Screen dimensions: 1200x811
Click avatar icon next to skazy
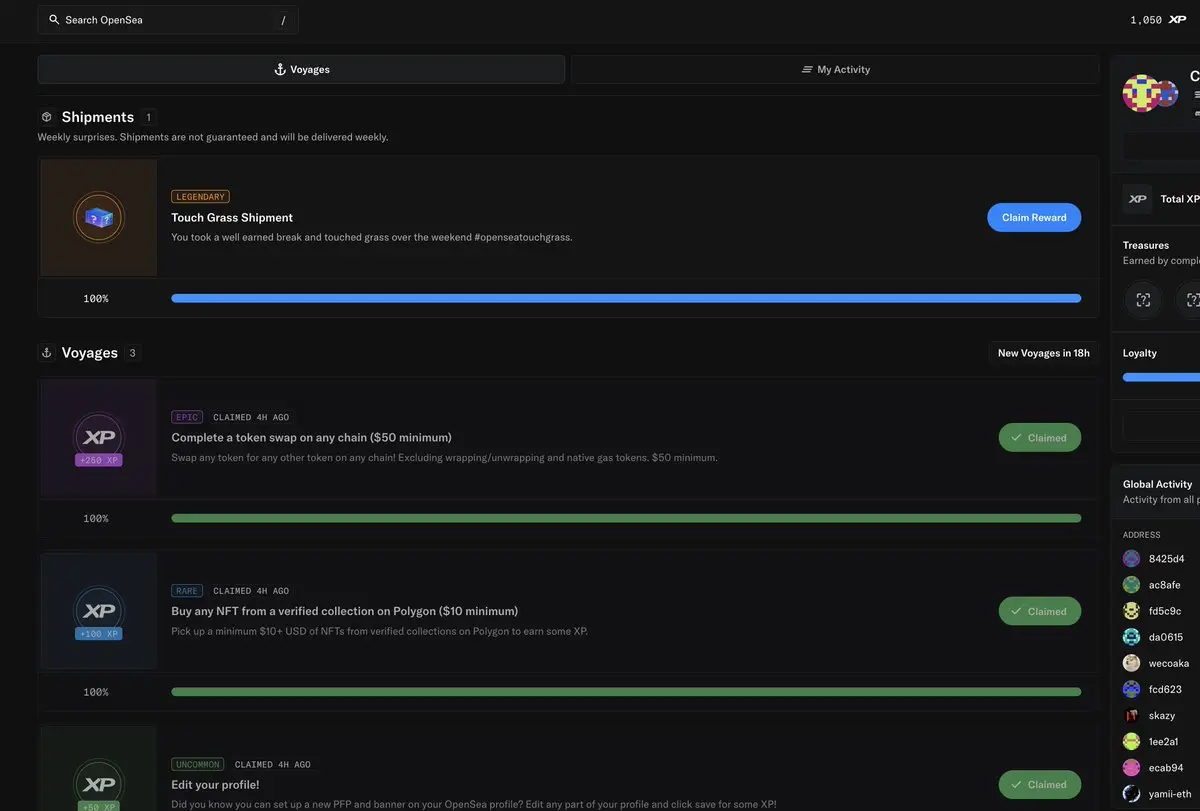(1131, 715)
